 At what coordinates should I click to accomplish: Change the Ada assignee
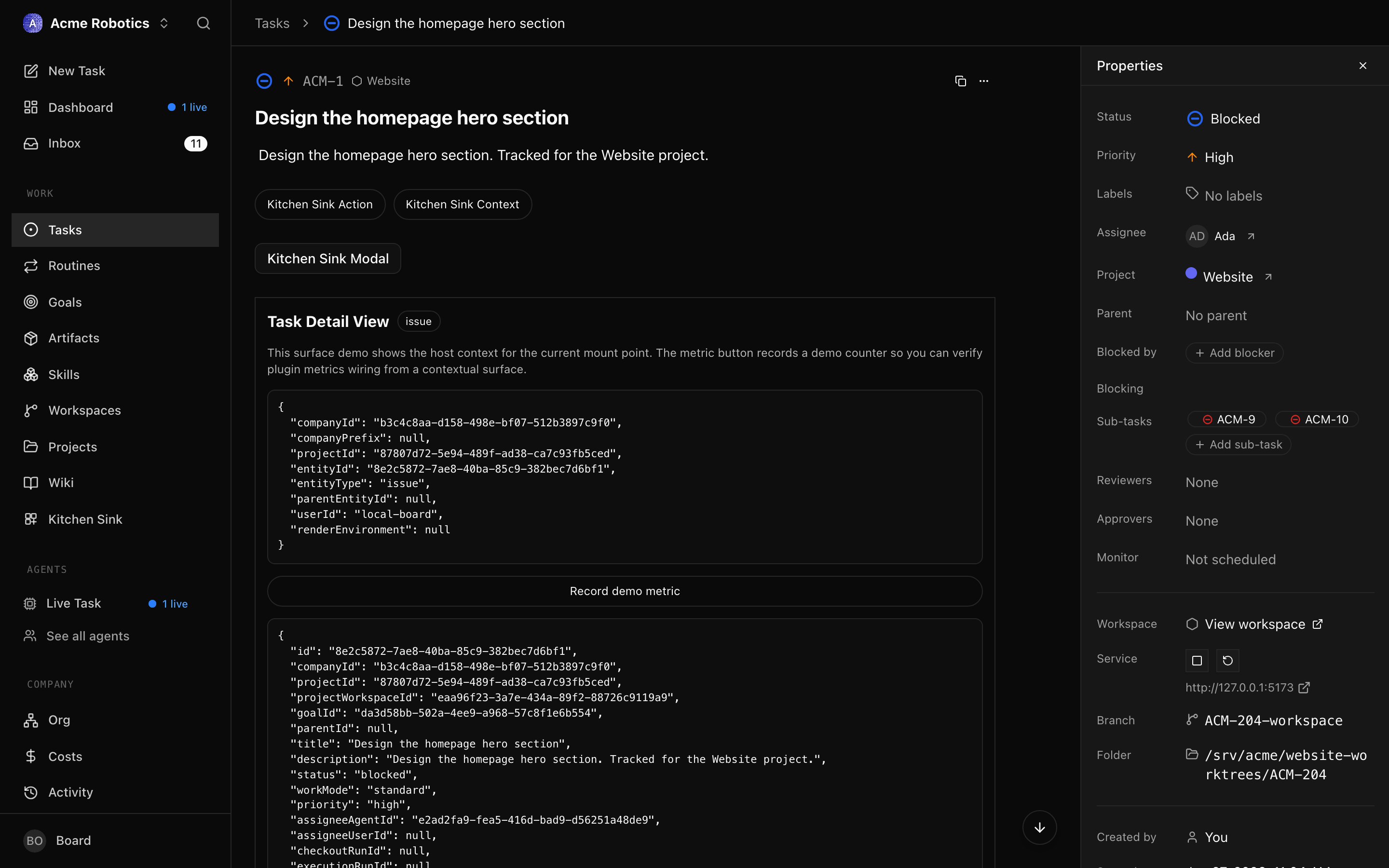pyautogui.click(x=1211, y=236)
